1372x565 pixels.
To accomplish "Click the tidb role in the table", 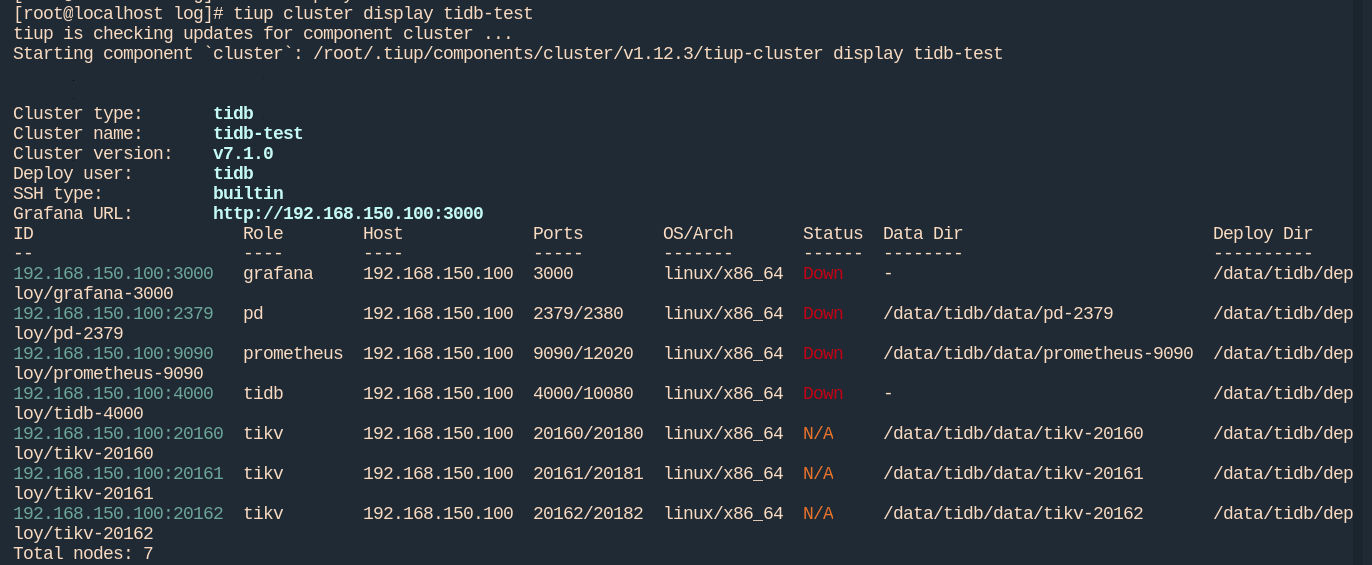I will pos(263,393).
